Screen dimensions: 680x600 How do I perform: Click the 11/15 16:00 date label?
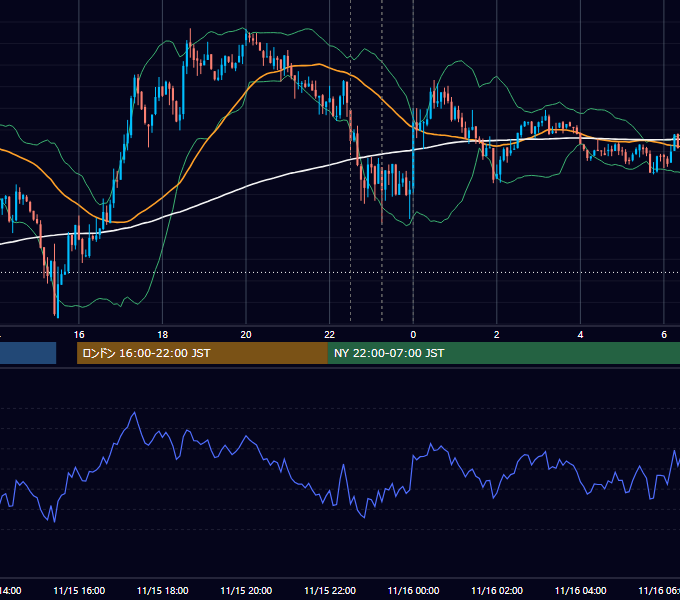[79, 590]
